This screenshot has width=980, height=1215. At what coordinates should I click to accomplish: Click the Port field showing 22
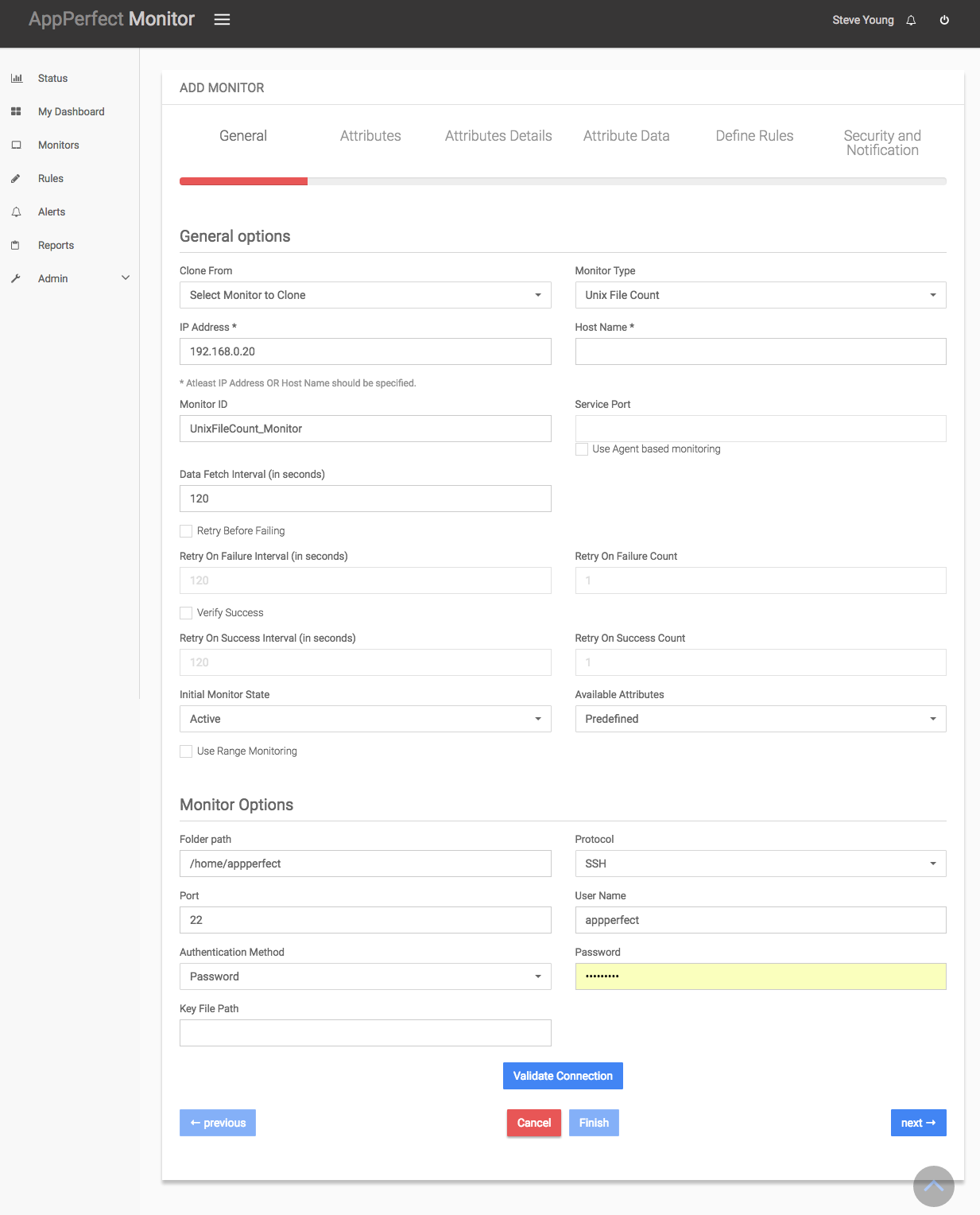pyautogui.click(x=365, y=920)
